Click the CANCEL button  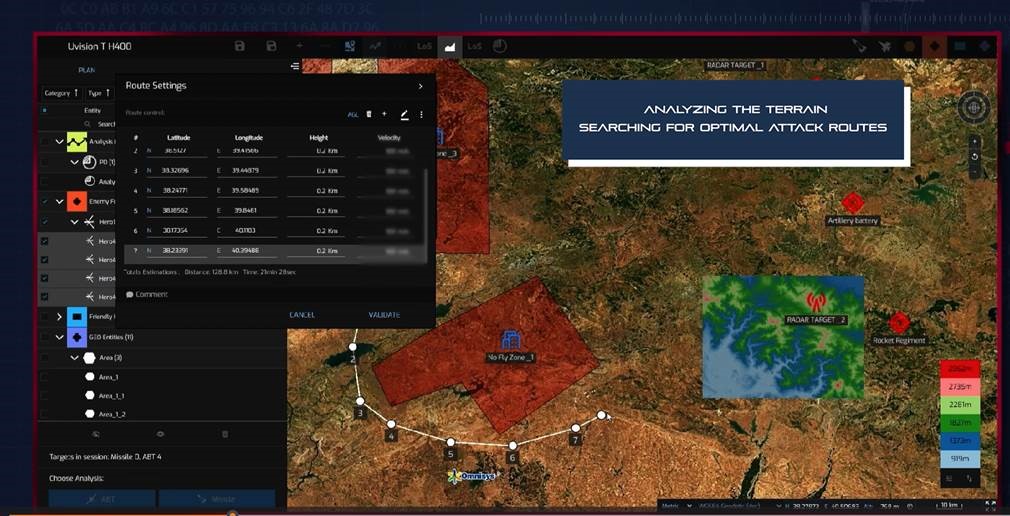point(302,315)
